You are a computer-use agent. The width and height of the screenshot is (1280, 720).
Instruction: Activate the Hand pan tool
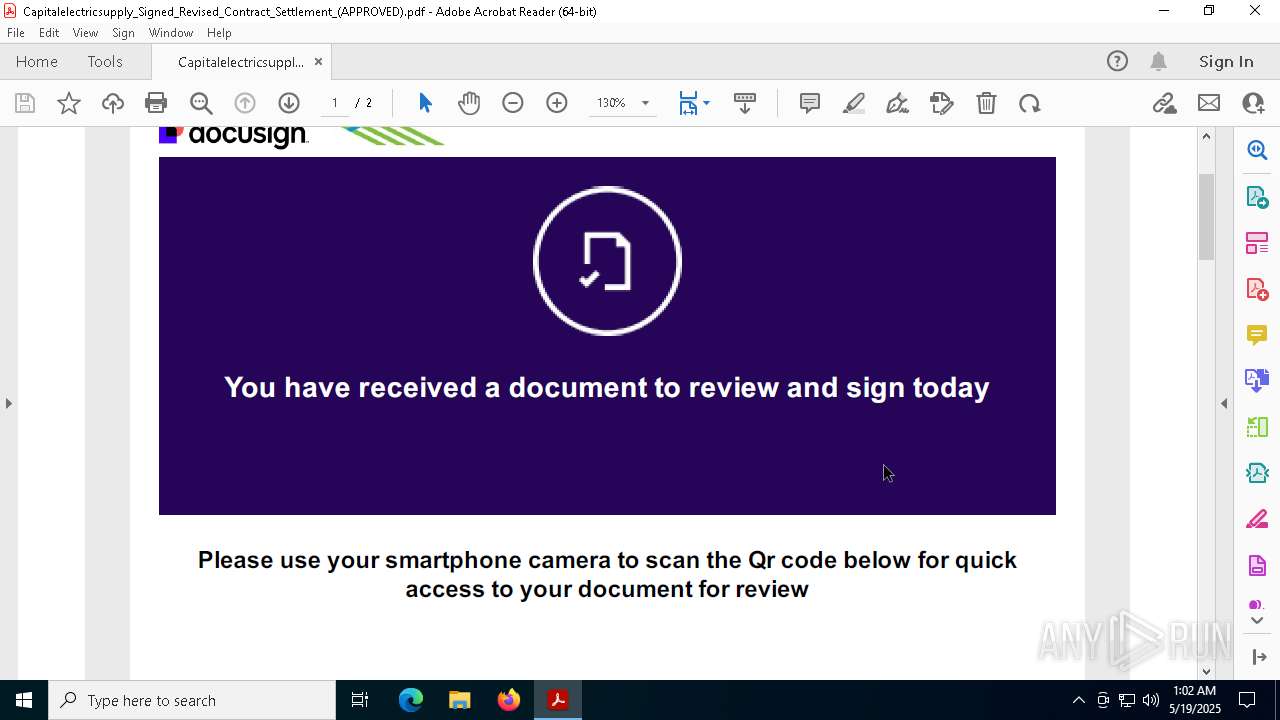pyautogui.click(x=469, y=103)
